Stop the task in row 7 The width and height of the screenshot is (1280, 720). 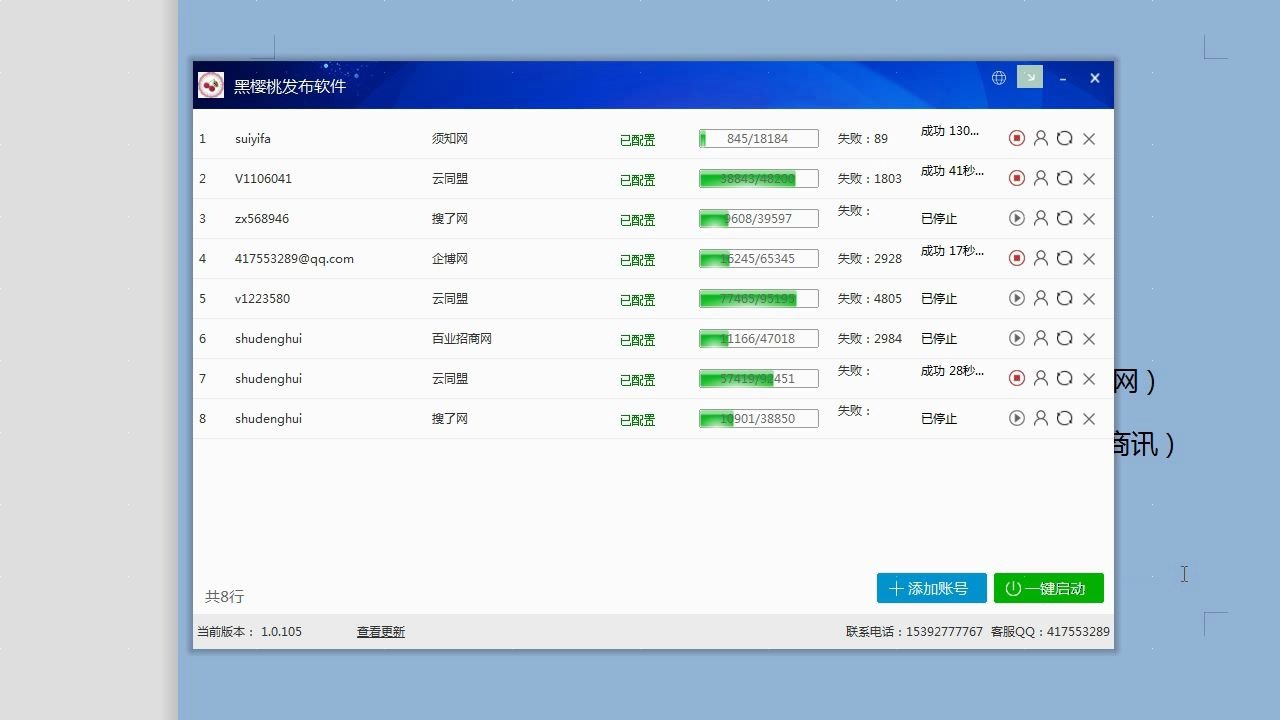[x=1017, y=378]
